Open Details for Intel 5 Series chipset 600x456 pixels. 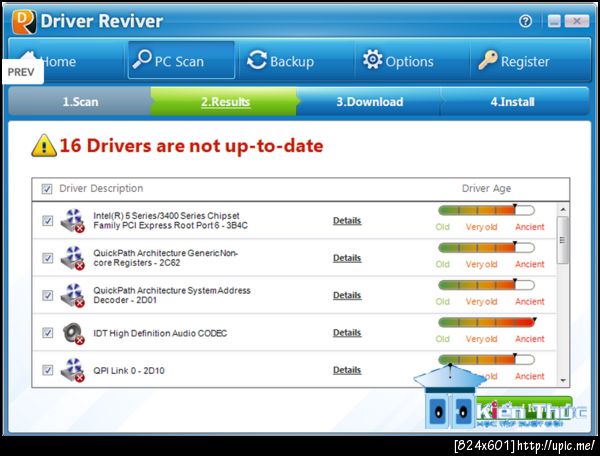coord(347,221)
